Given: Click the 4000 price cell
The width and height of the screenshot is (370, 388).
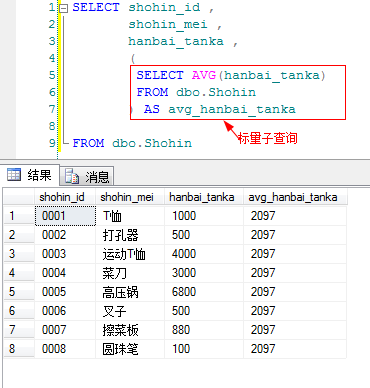Looking at the screenshot, I should point(204,254).
